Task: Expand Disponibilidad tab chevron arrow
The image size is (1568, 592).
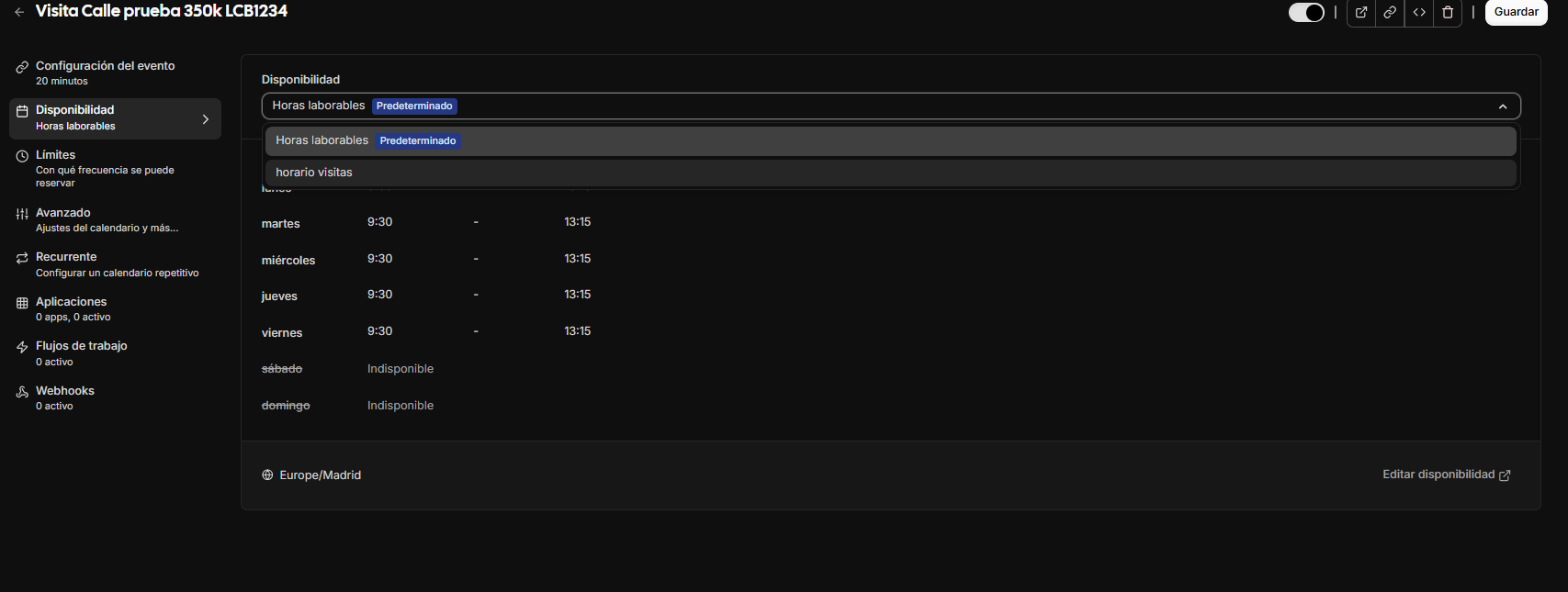Action: tap(205, 119)
